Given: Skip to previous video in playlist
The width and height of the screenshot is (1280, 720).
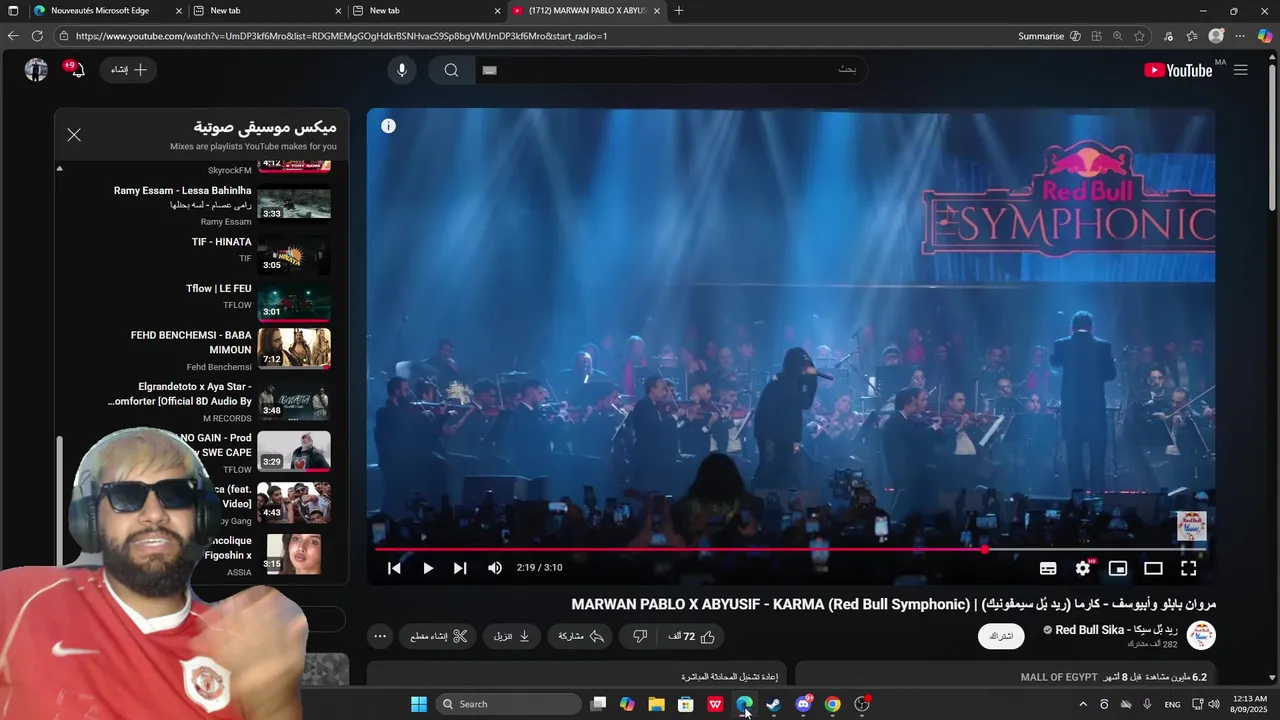Looking at the screenshot, I should (x=394, y=568).
